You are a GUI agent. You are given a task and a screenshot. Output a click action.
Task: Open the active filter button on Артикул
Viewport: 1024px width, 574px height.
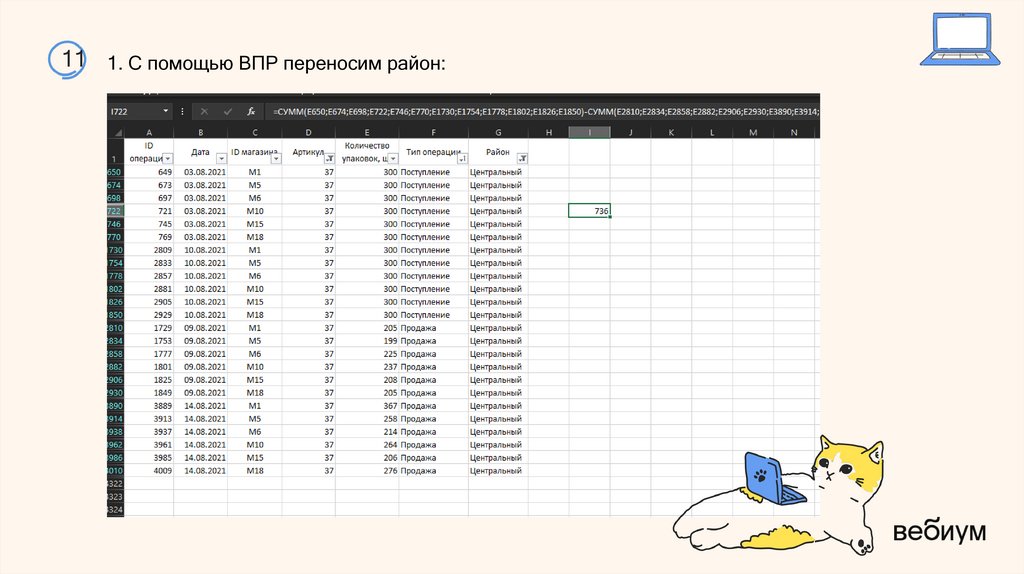click(329, 159)
